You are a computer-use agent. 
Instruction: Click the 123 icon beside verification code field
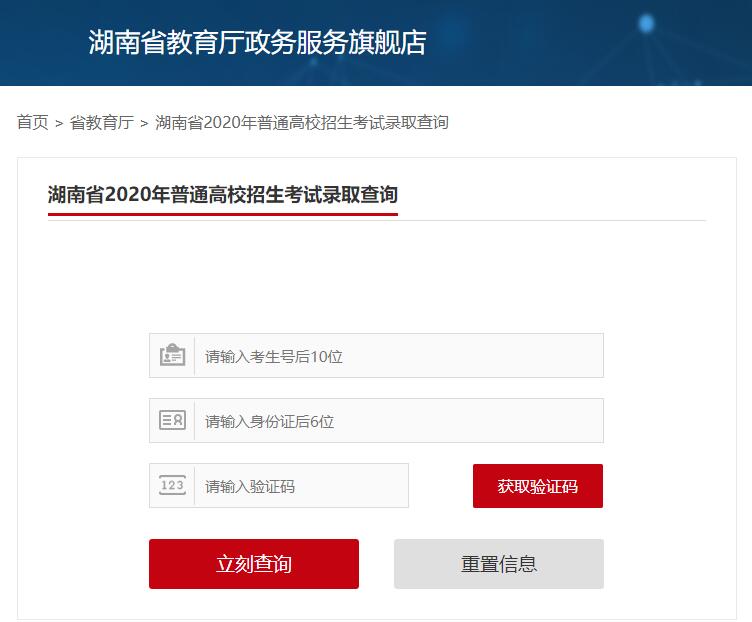click(x=172, y=485)
